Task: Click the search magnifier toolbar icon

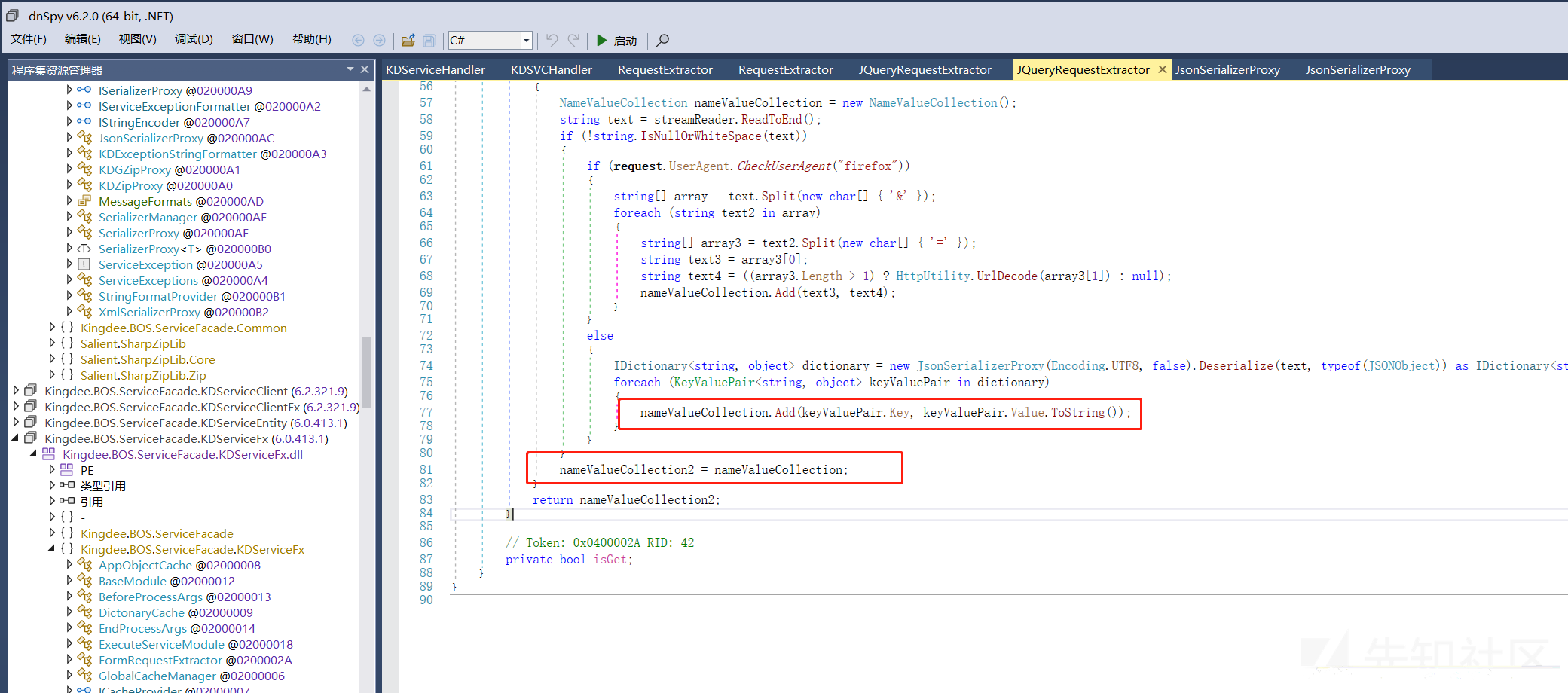Action: click(x=662, y=40)
